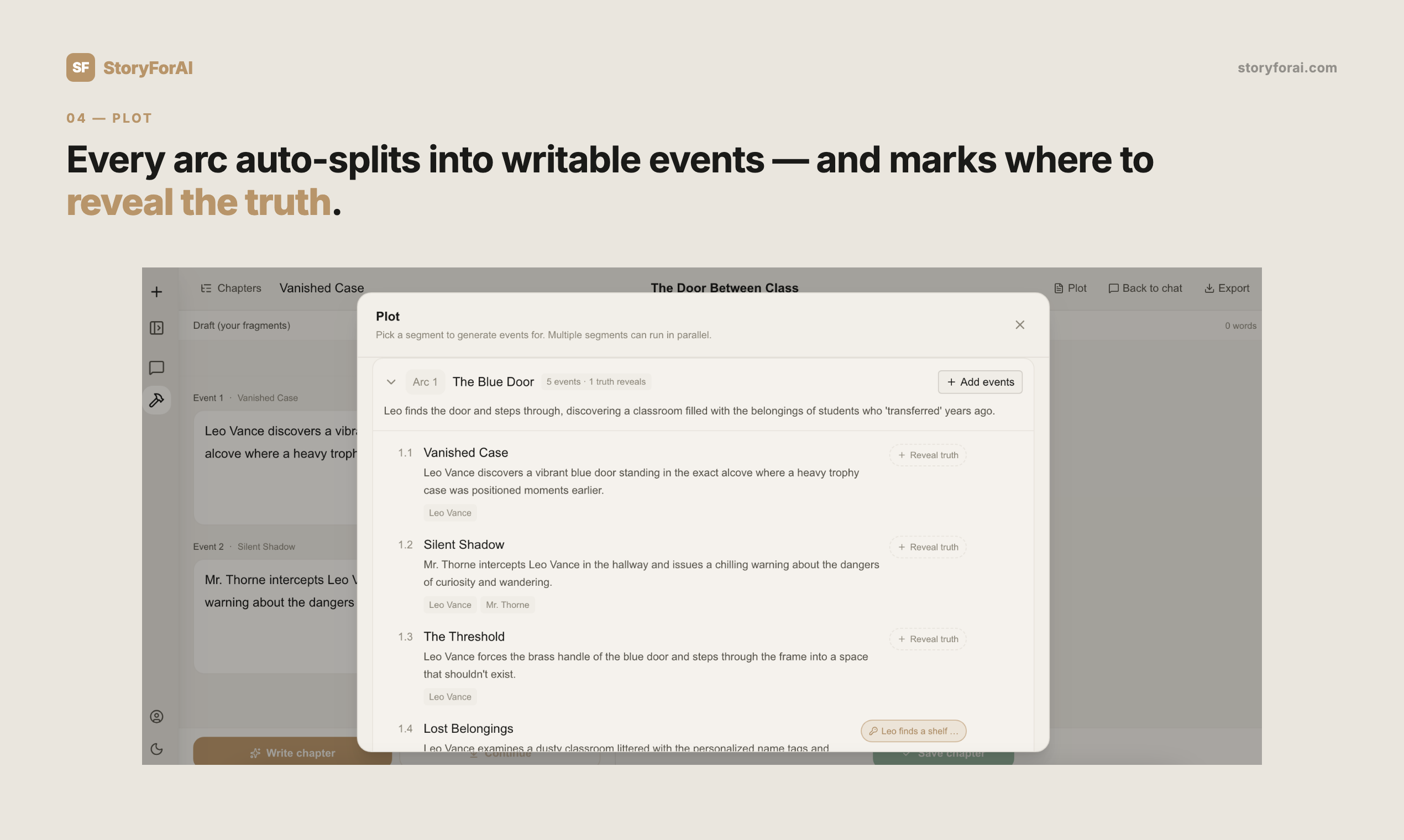Click Leo Vance tag under Silent Shadow
1404x840 pixels.
click(x=450, y=605)
